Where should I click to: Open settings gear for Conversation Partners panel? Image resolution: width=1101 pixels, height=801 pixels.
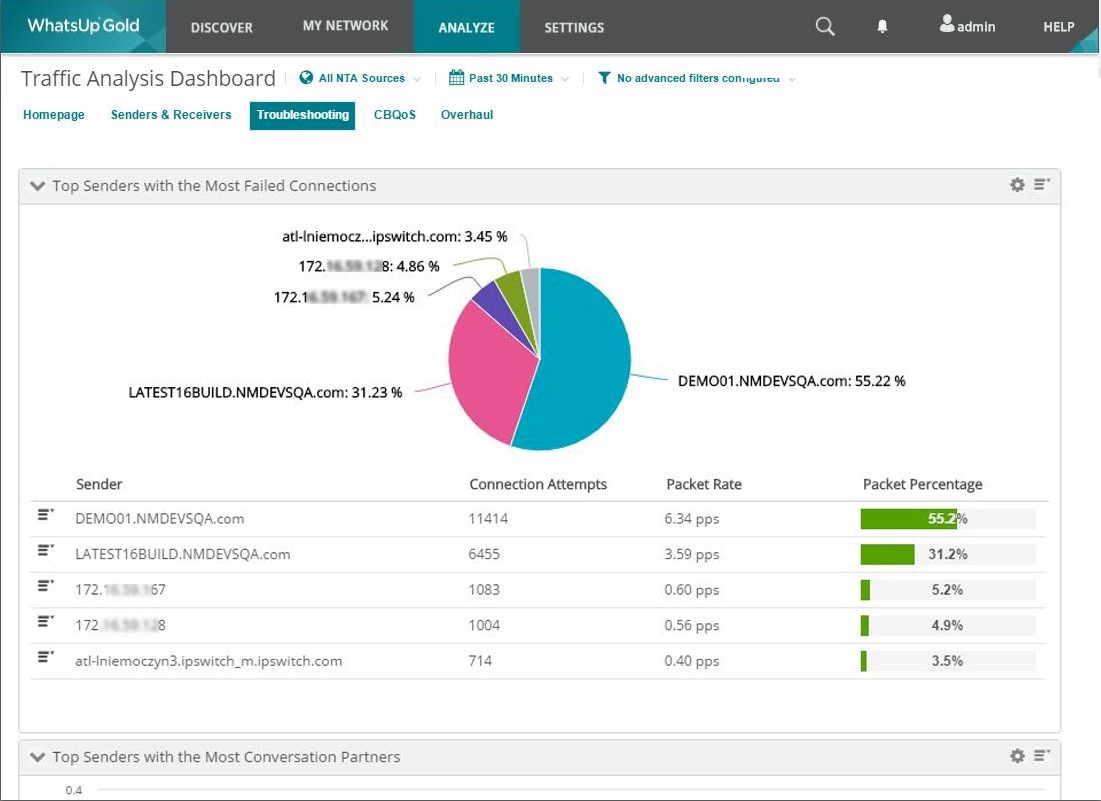tap(1017, 756)
